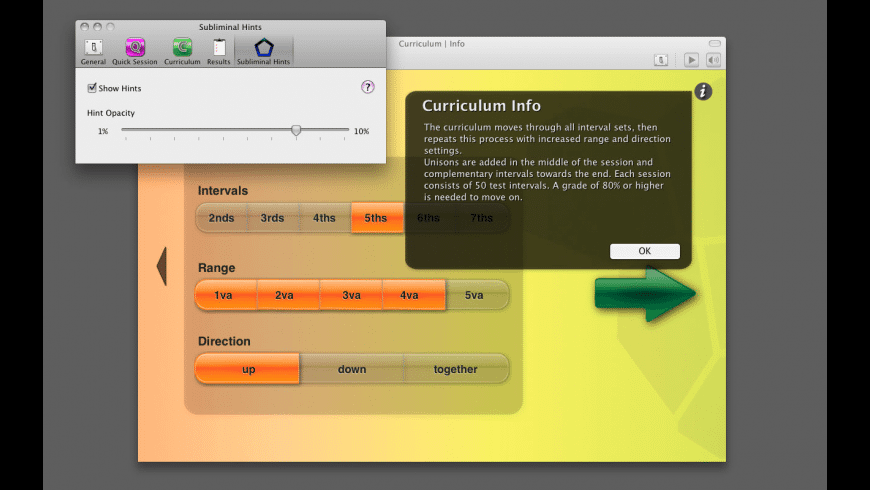The width and height of the screenshot is (870, 490).
Task: Select the Subliminal Hints pentagon icon
Action: coord(263,48)
